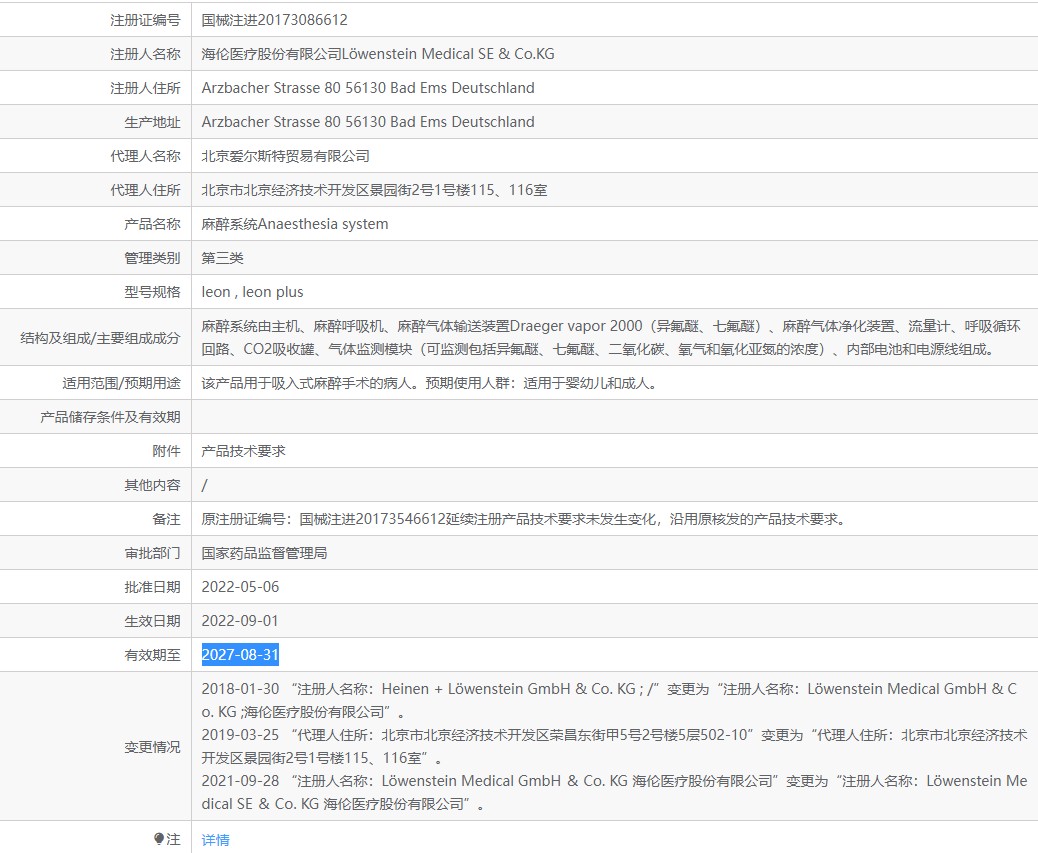Click management category value 第三类
The image size is (1038, 853).
pos(222,258)
